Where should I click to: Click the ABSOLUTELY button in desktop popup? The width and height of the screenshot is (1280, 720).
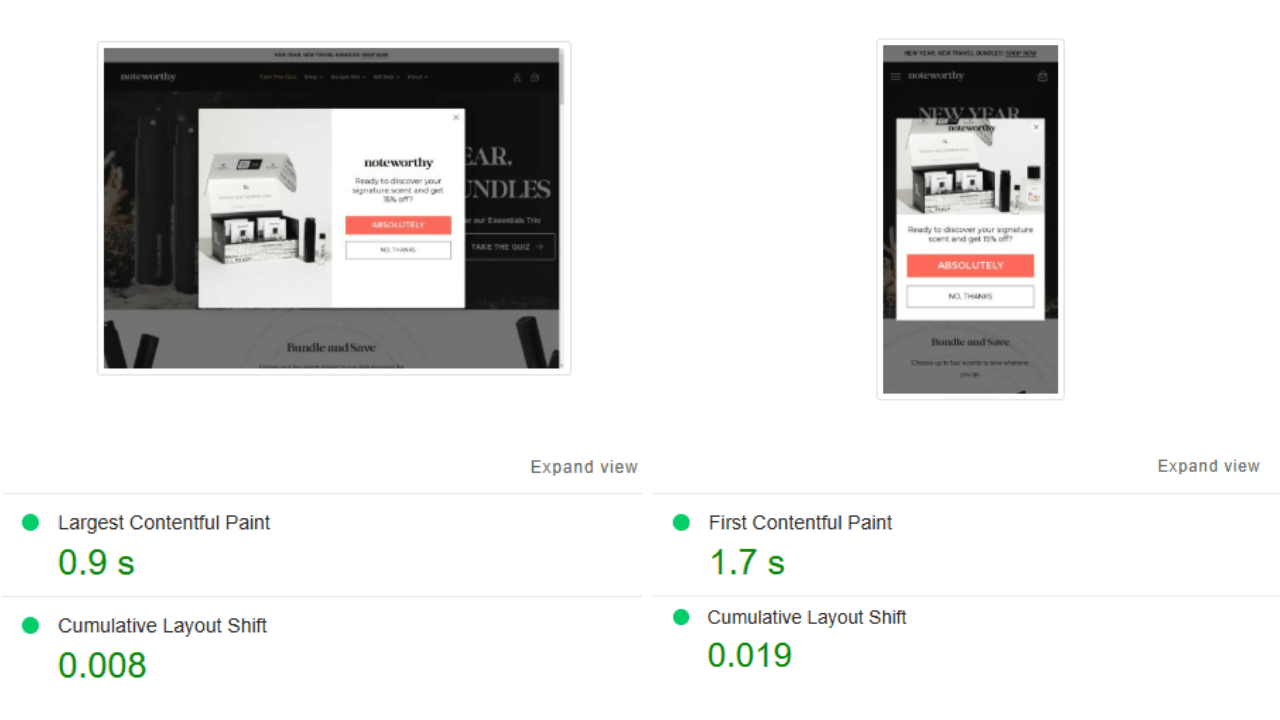[398, 225]
